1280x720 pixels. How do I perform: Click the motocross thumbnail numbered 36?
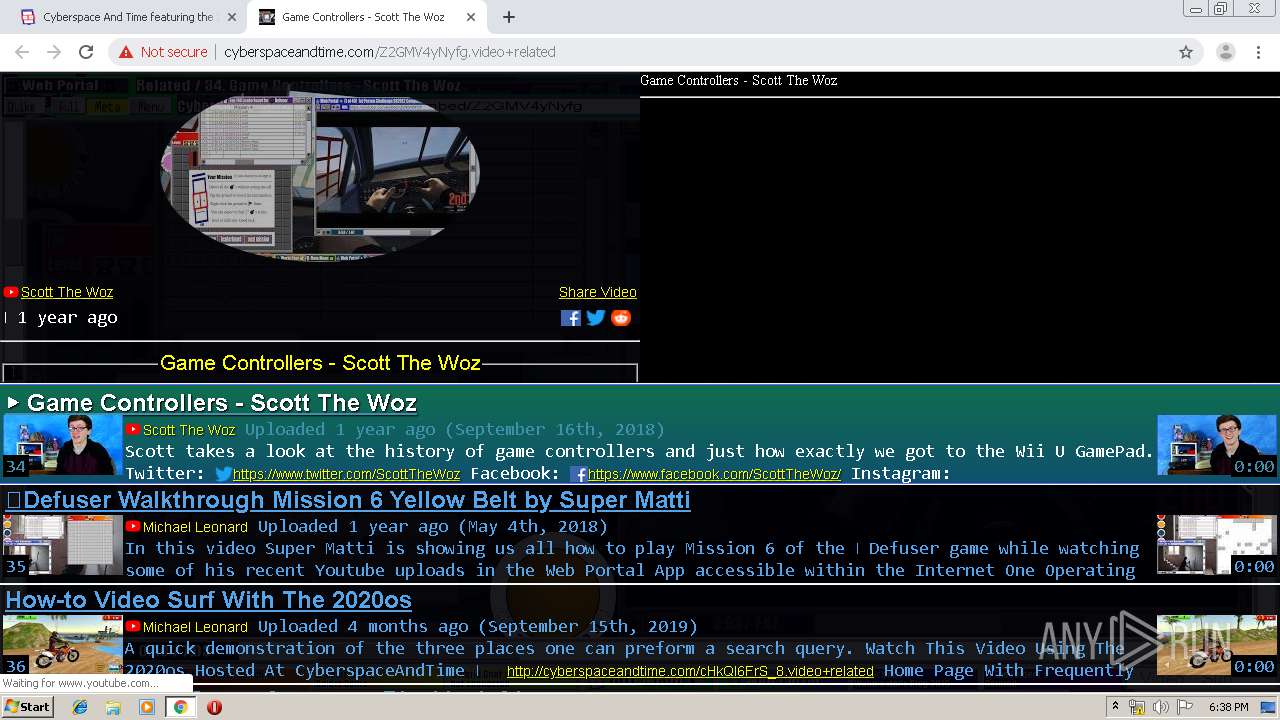click(x=63, y=645)
